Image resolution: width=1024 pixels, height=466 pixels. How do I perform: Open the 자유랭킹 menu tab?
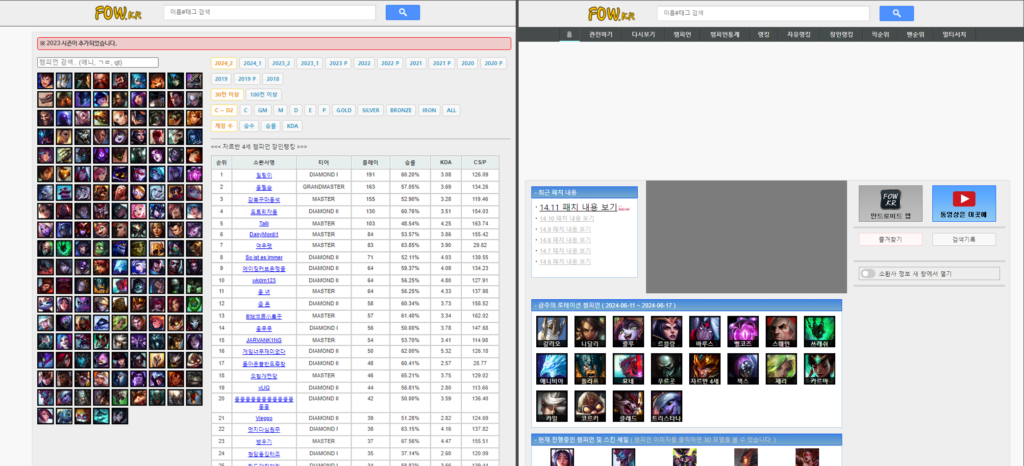[x=798, y=35]
